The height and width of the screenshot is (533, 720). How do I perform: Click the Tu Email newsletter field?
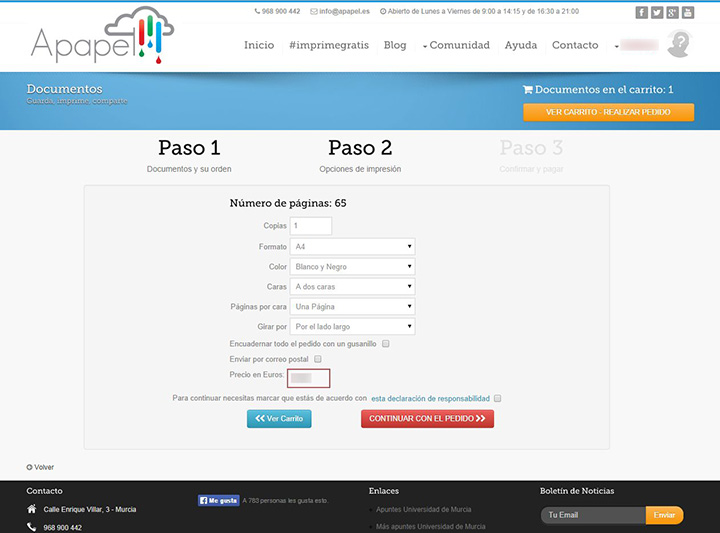click(592, 516)
